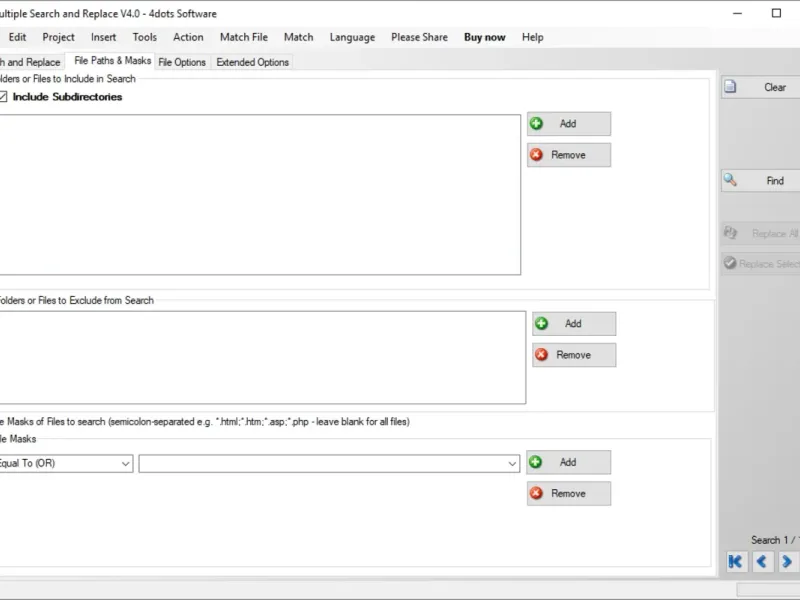The image size is (800, 600).
Task: Open the Project menu
Action: (x=59, y=37)
